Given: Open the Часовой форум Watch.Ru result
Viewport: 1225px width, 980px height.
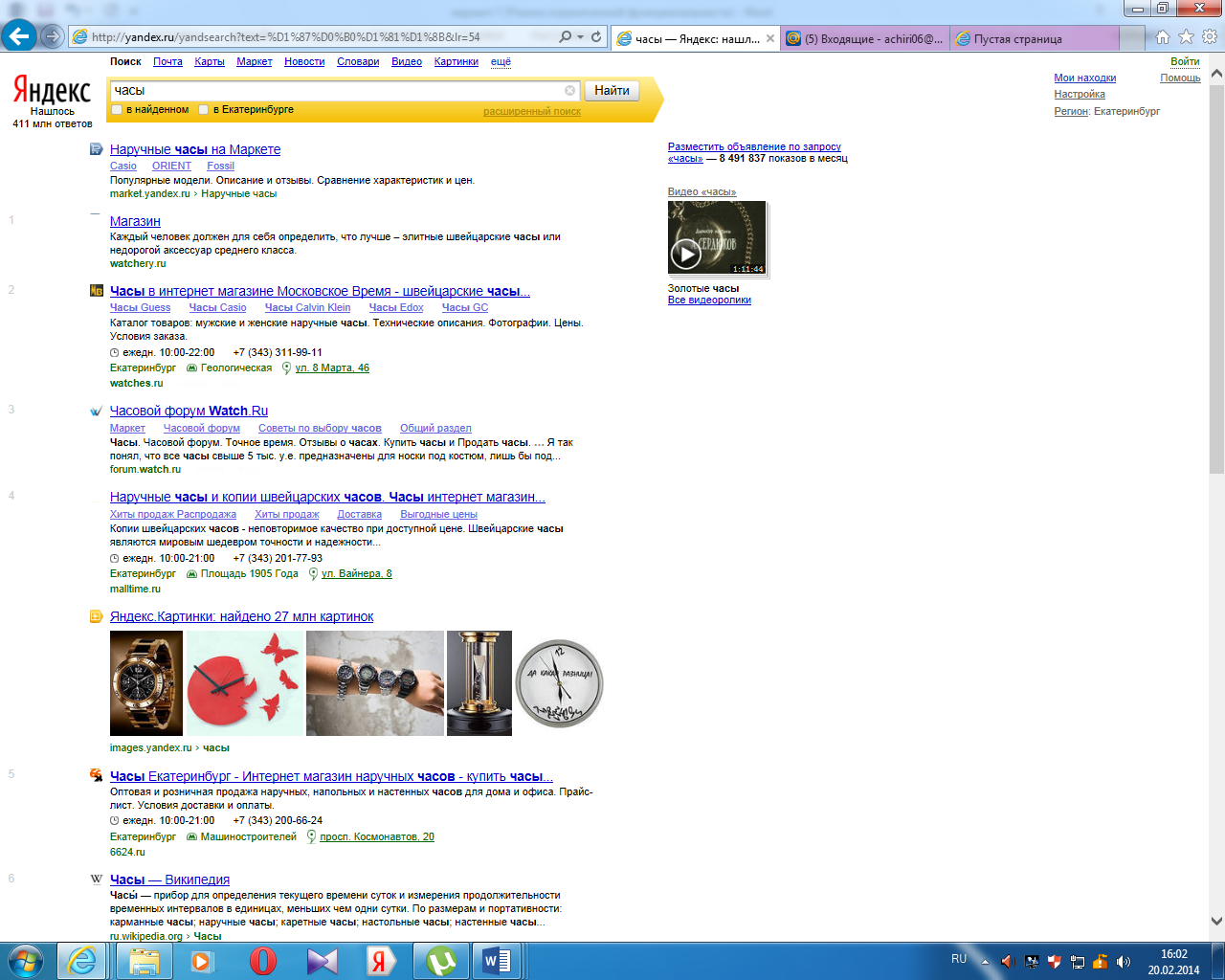Looking at the screenshot, I should tap(189, 411).
